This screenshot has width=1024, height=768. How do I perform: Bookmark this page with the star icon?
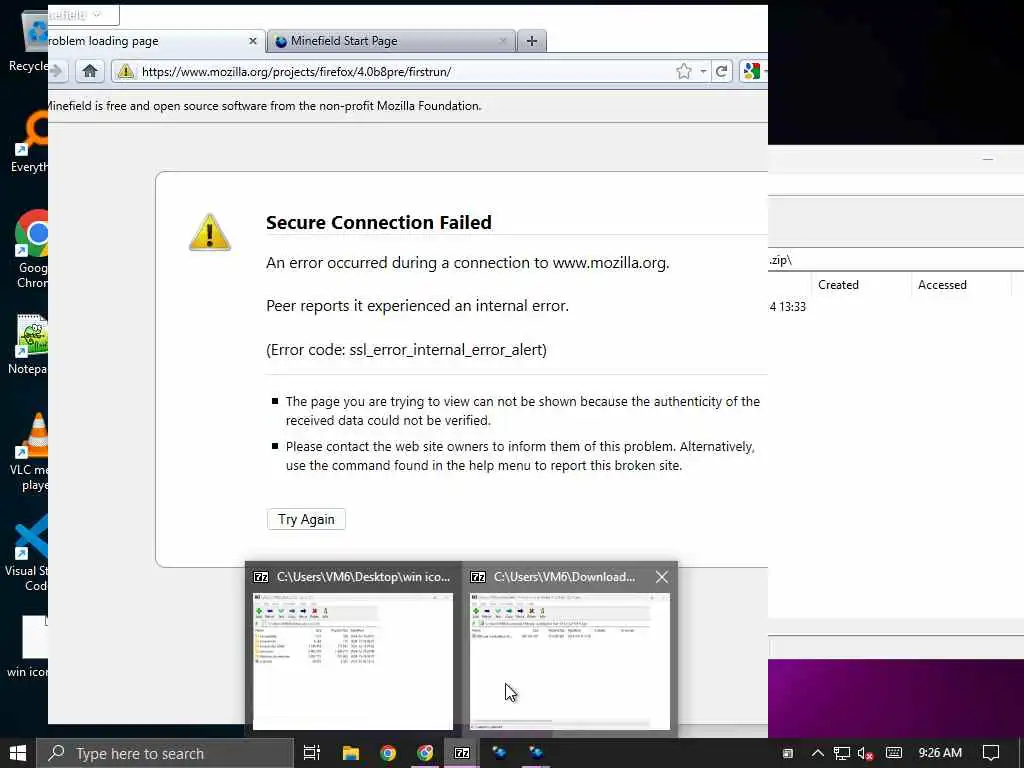point(683,71)
